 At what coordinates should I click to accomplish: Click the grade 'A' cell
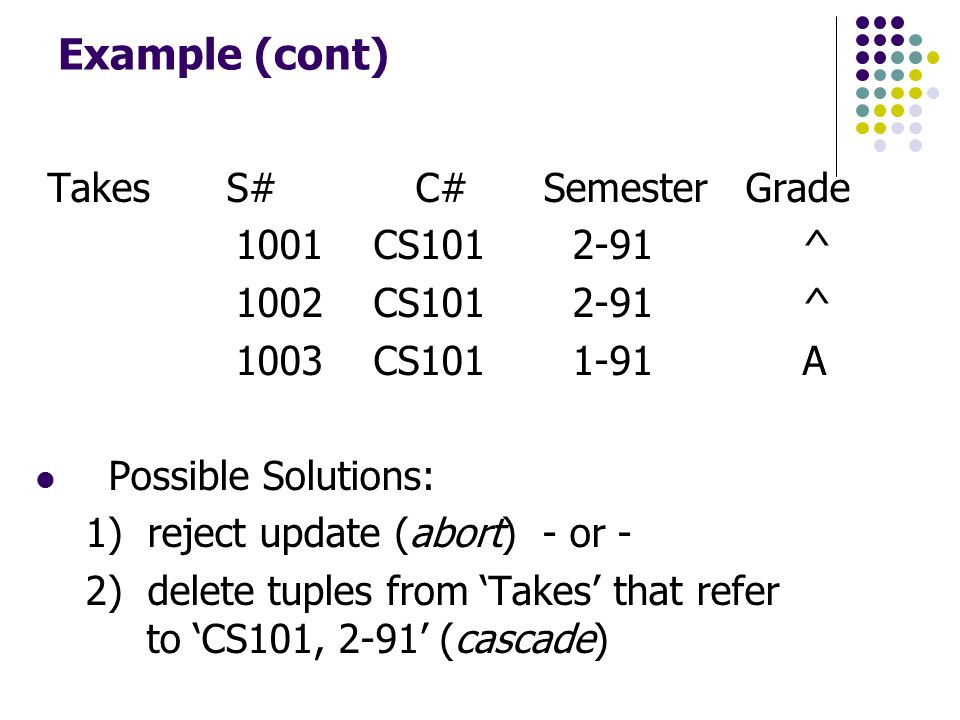tap(814, 361)
